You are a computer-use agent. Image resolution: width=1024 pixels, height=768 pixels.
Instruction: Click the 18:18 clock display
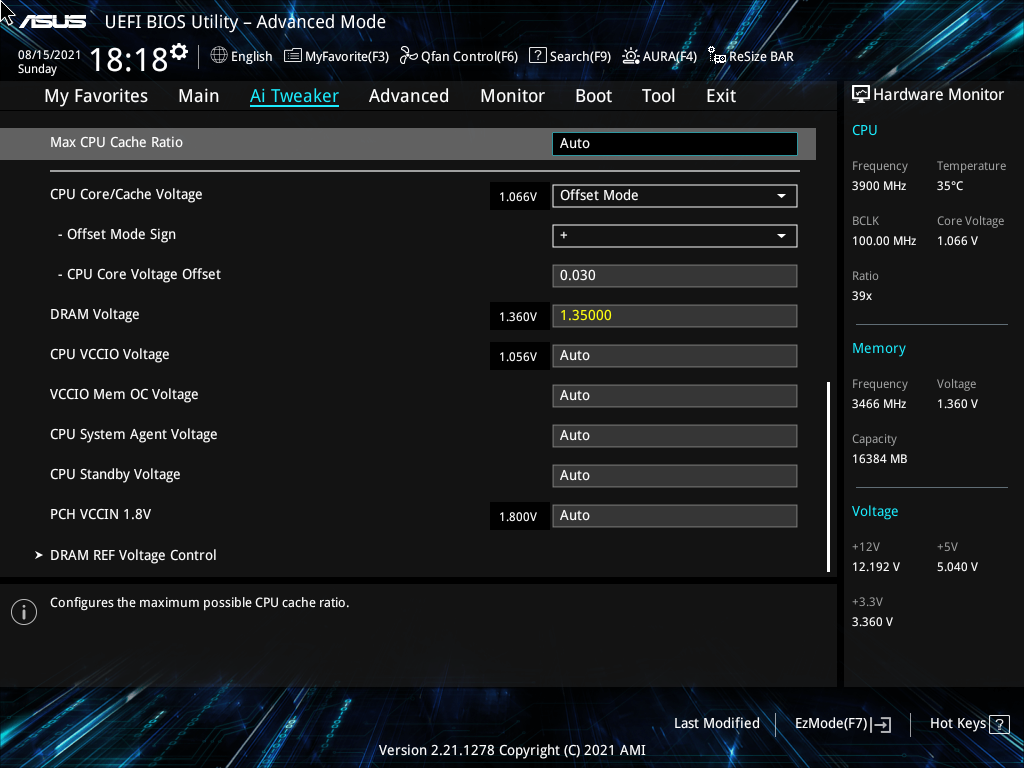pos(129,59)
